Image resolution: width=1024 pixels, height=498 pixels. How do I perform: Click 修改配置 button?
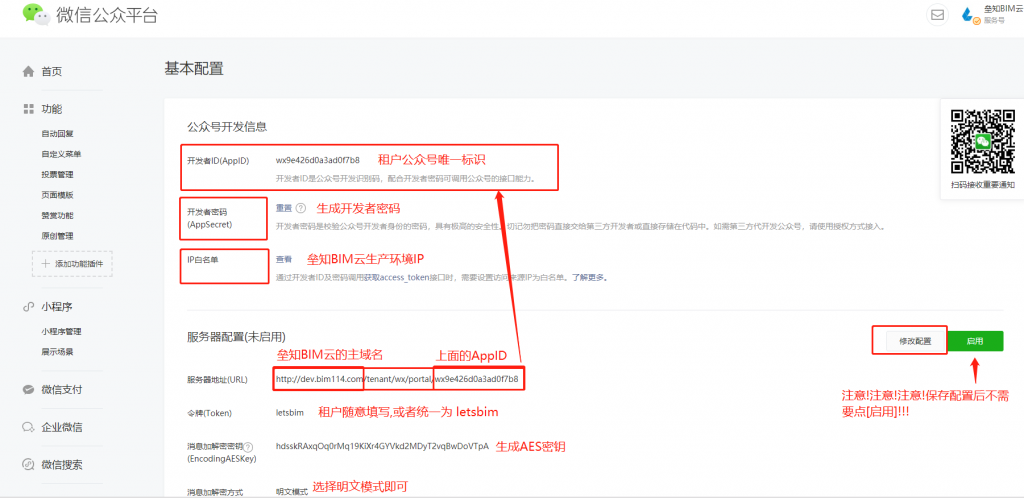click(x=914, y=341)
